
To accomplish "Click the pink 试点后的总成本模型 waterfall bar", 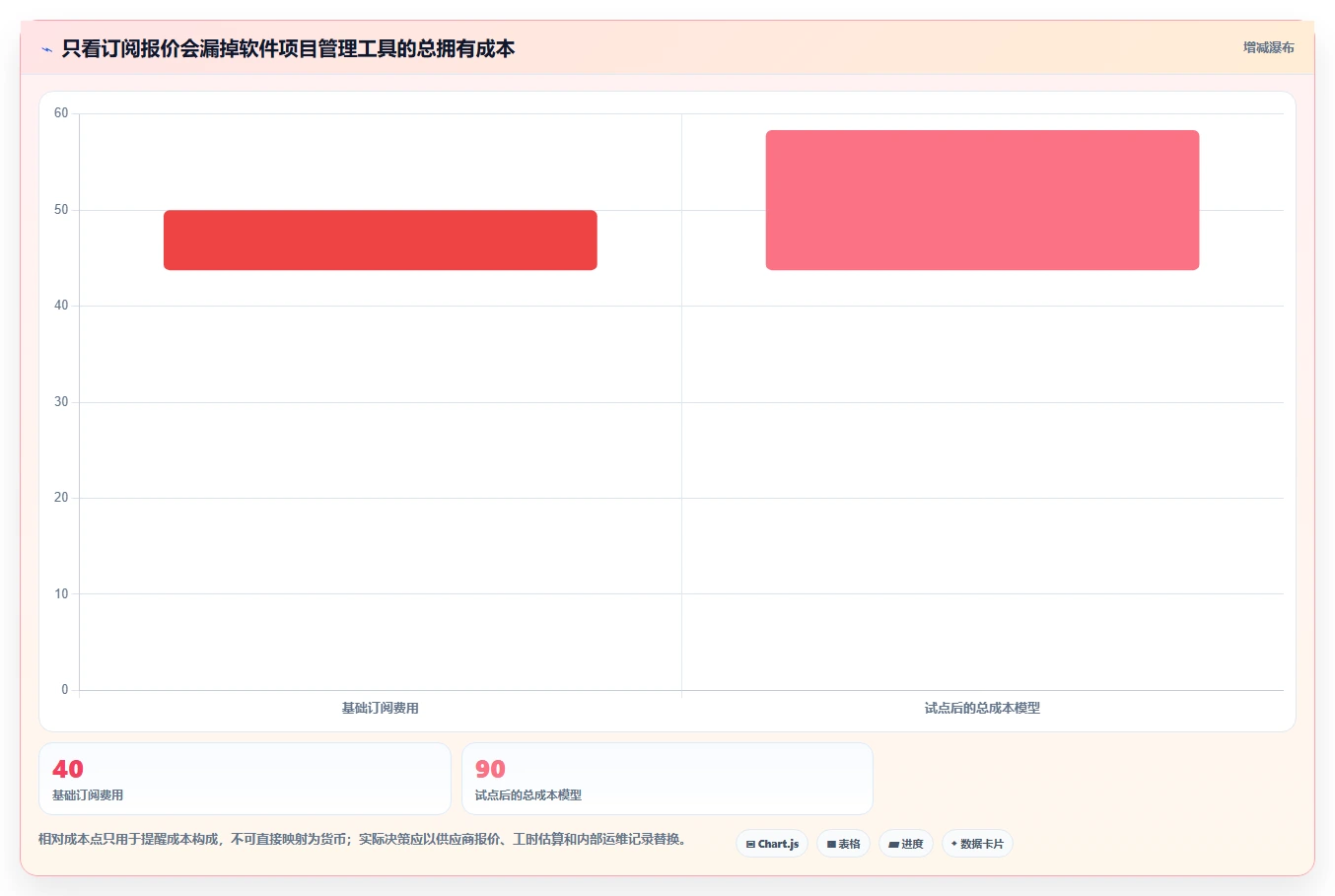I will click(982, 200).
